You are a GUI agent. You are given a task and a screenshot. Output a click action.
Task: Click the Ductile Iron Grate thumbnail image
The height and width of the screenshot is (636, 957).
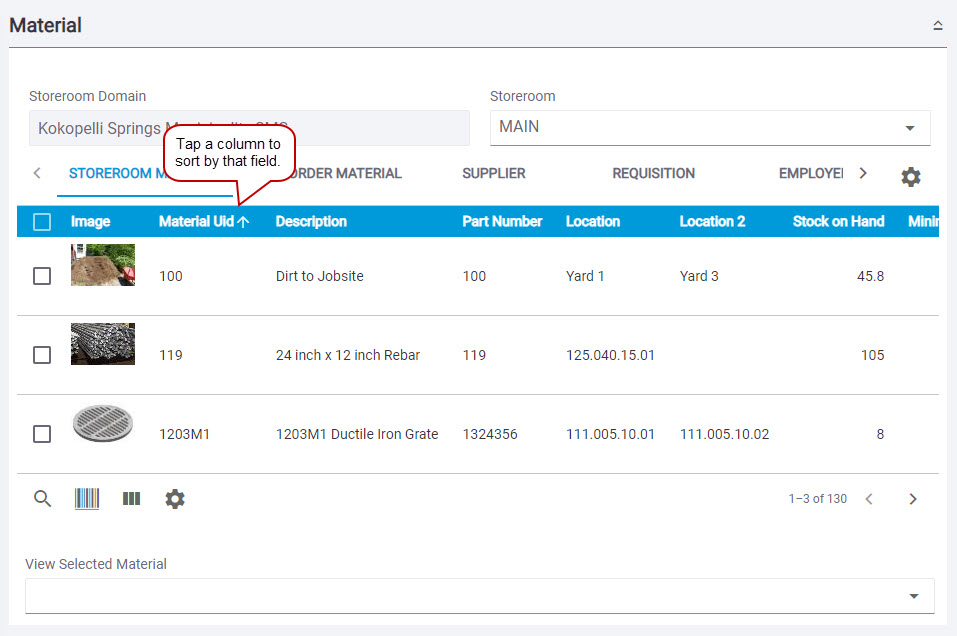(103, 426)
